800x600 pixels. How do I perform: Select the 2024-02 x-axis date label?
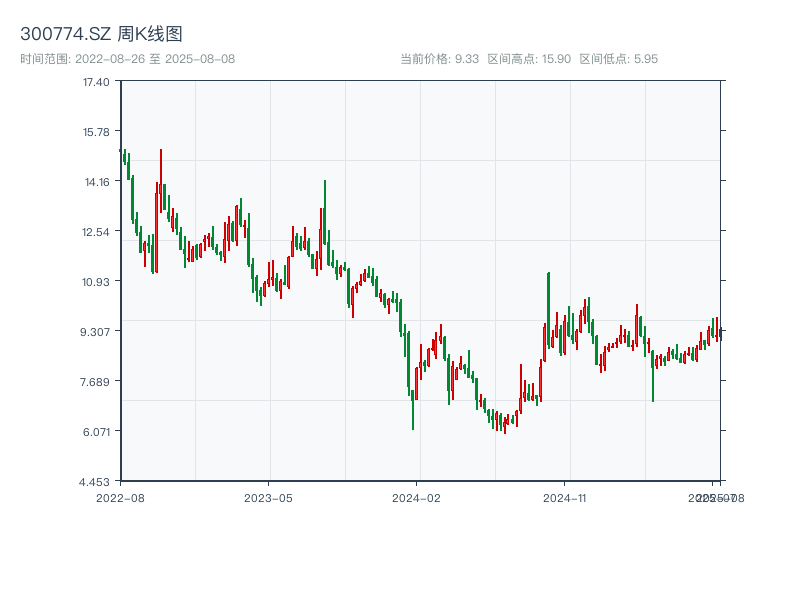[x=417, y=497]
